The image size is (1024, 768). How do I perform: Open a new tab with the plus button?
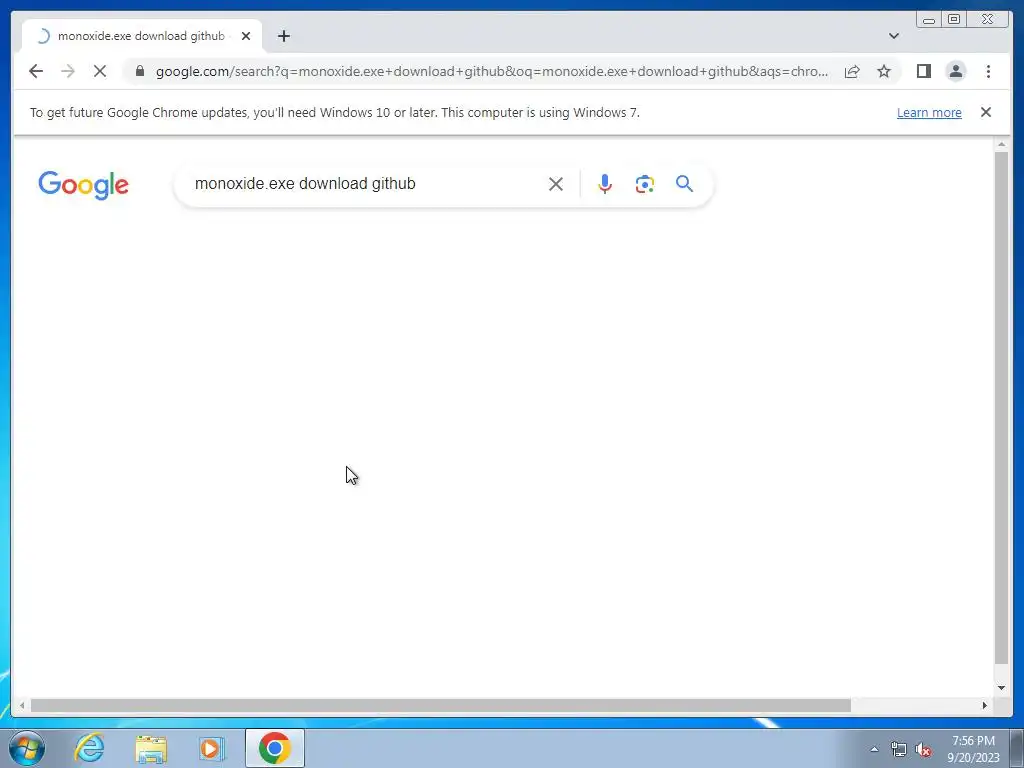click(283, 36)
